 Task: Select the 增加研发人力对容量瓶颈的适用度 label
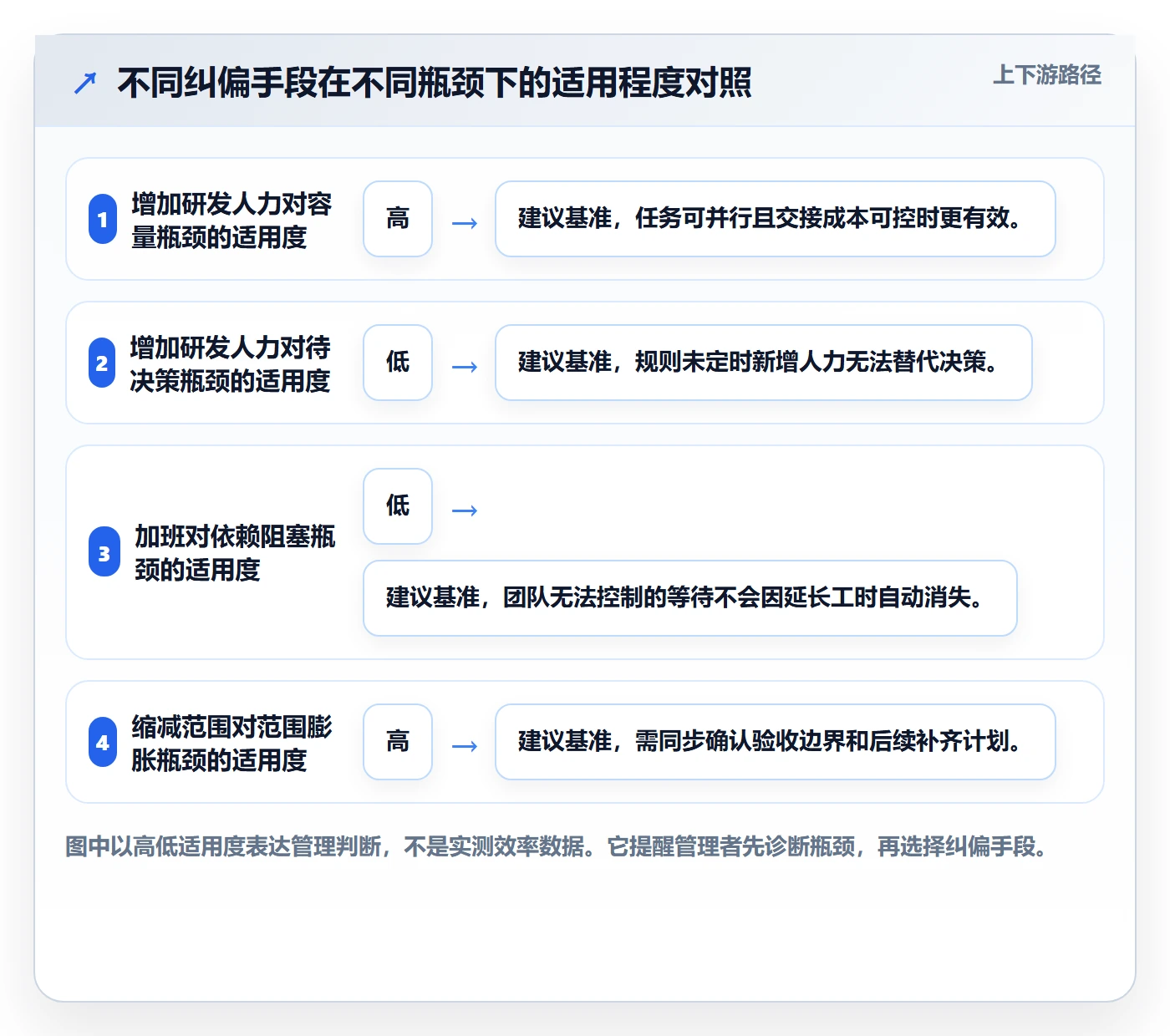pos(231,220)
